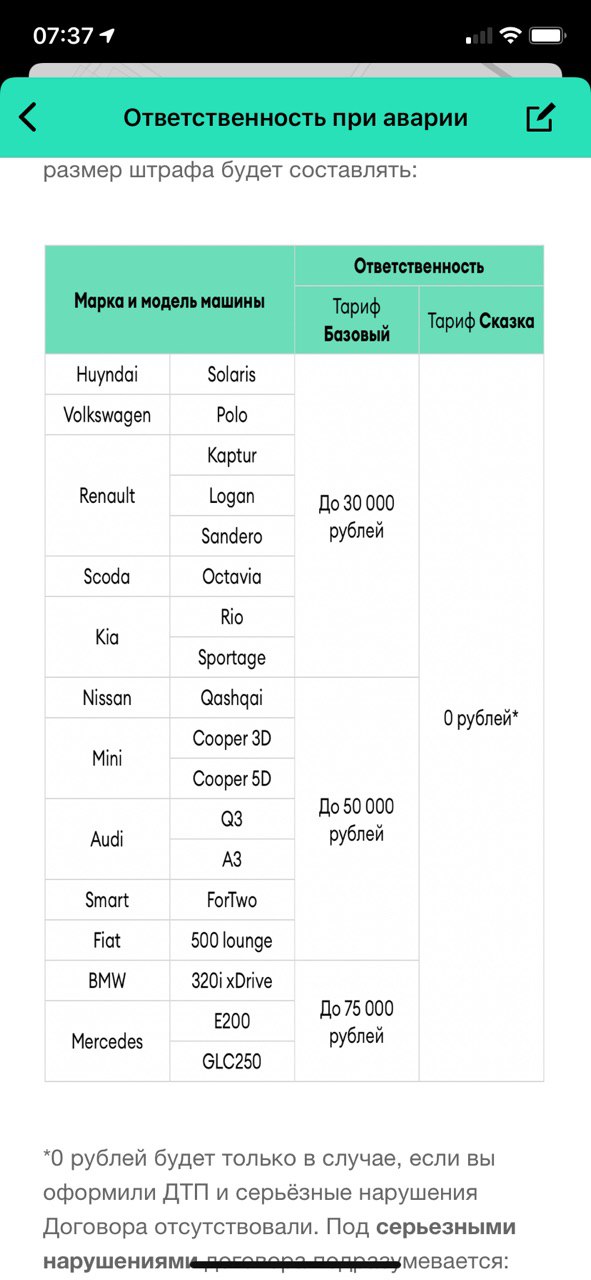This screenshot has width=591, height=1280.
Task: Tap the location arrow beside time
Action: point(107,36)
